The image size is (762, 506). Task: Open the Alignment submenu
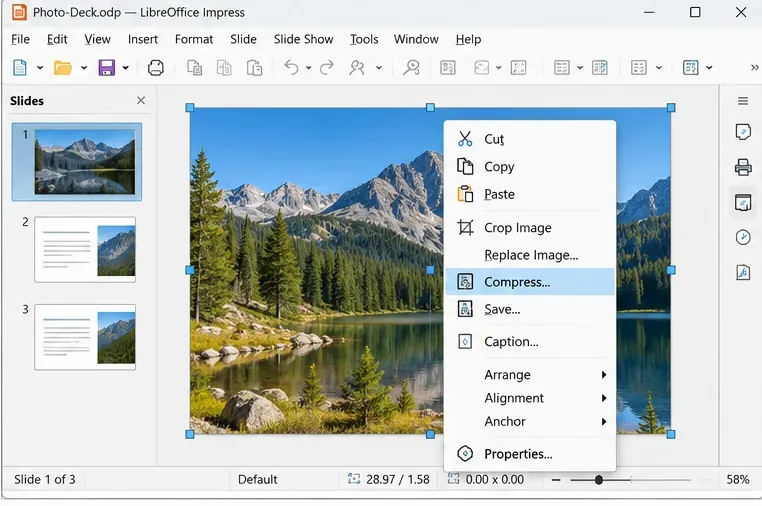tap(530, 398)
